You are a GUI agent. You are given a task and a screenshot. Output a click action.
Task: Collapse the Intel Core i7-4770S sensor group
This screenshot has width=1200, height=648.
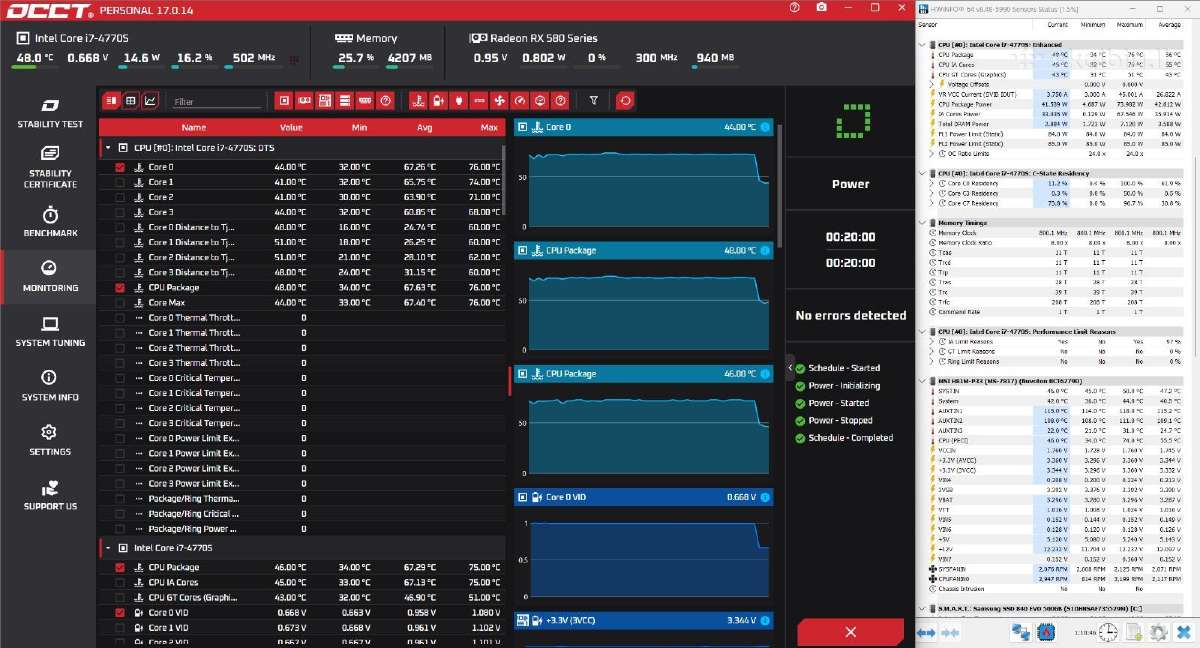coord(106,548)
